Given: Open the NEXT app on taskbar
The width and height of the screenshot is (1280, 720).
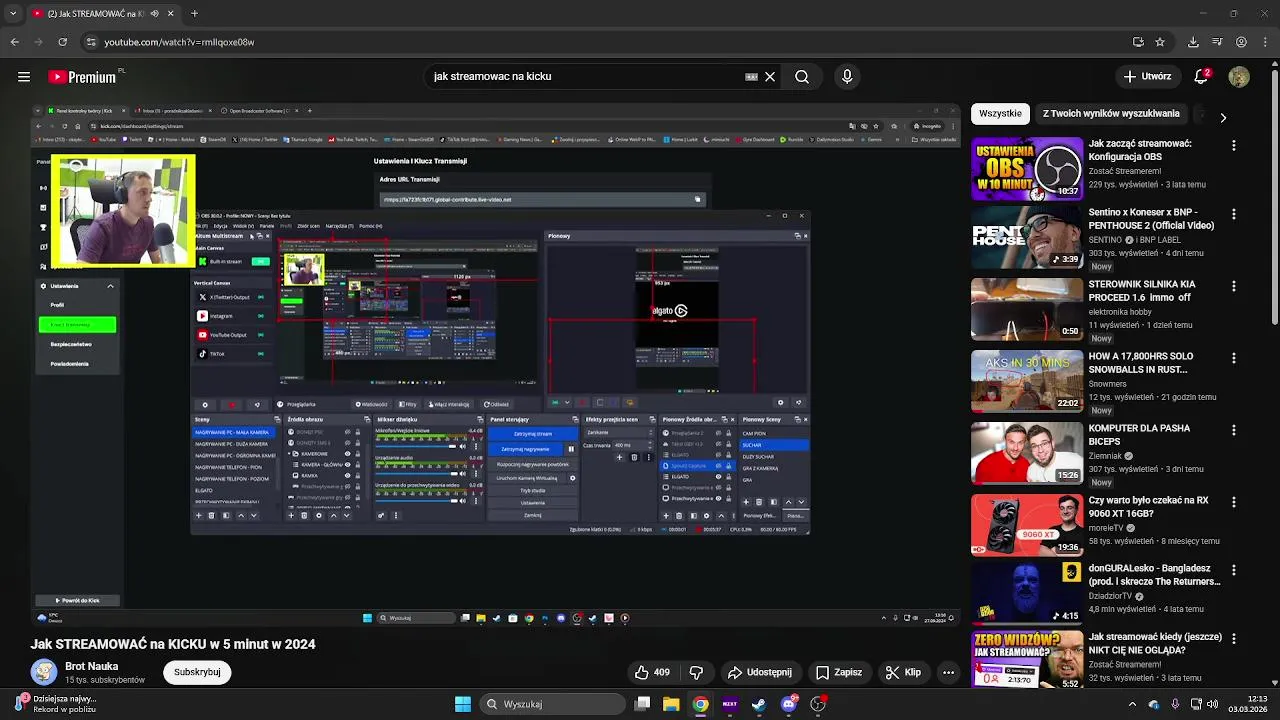Looking at the screenshot, I should tap(730, 704).
